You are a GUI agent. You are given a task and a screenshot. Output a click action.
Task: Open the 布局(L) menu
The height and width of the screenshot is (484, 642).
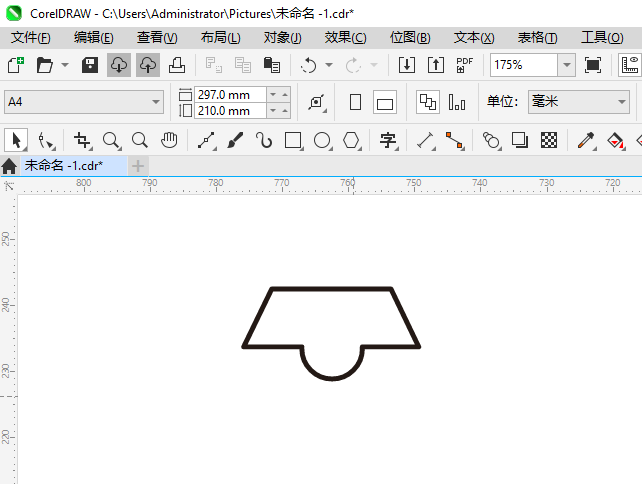pyautogui.click(x=221, y=38)
